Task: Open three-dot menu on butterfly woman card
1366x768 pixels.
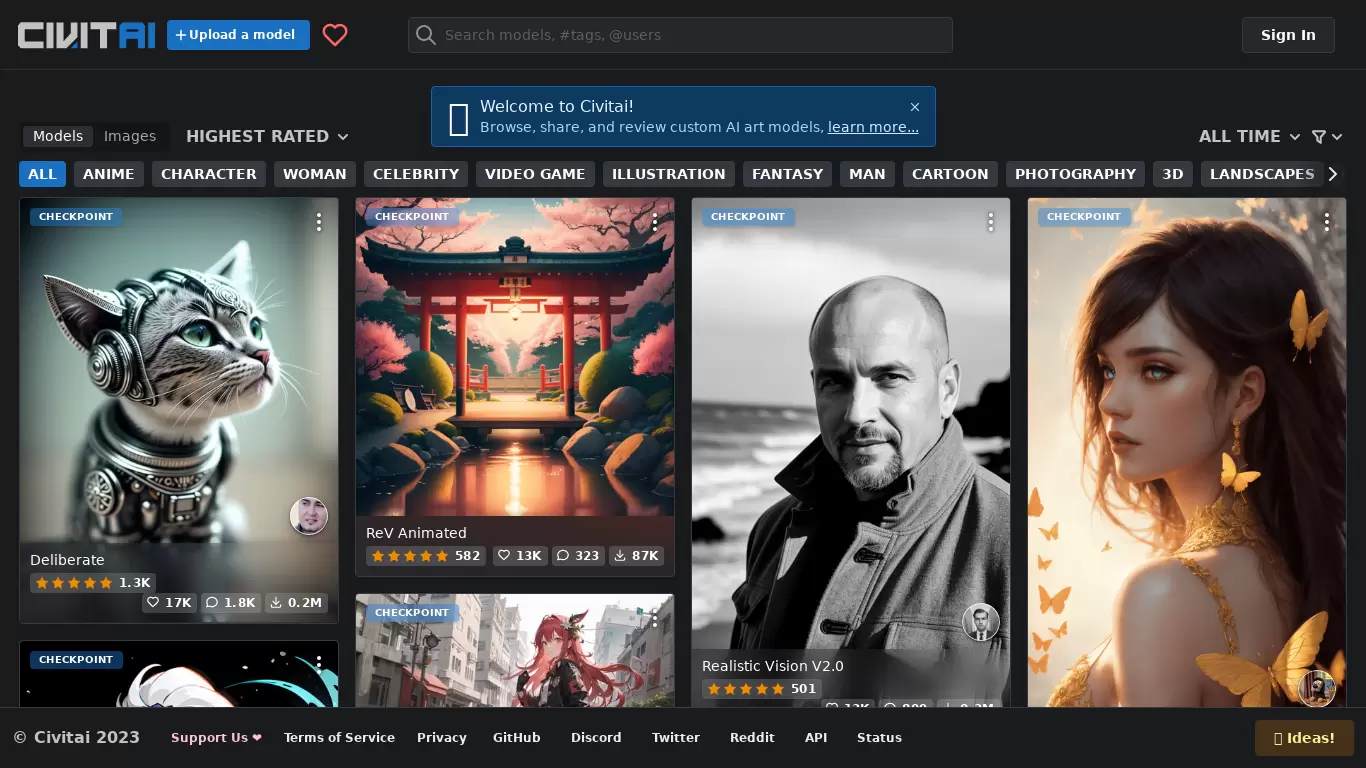Action: (x=1327, y=222)
